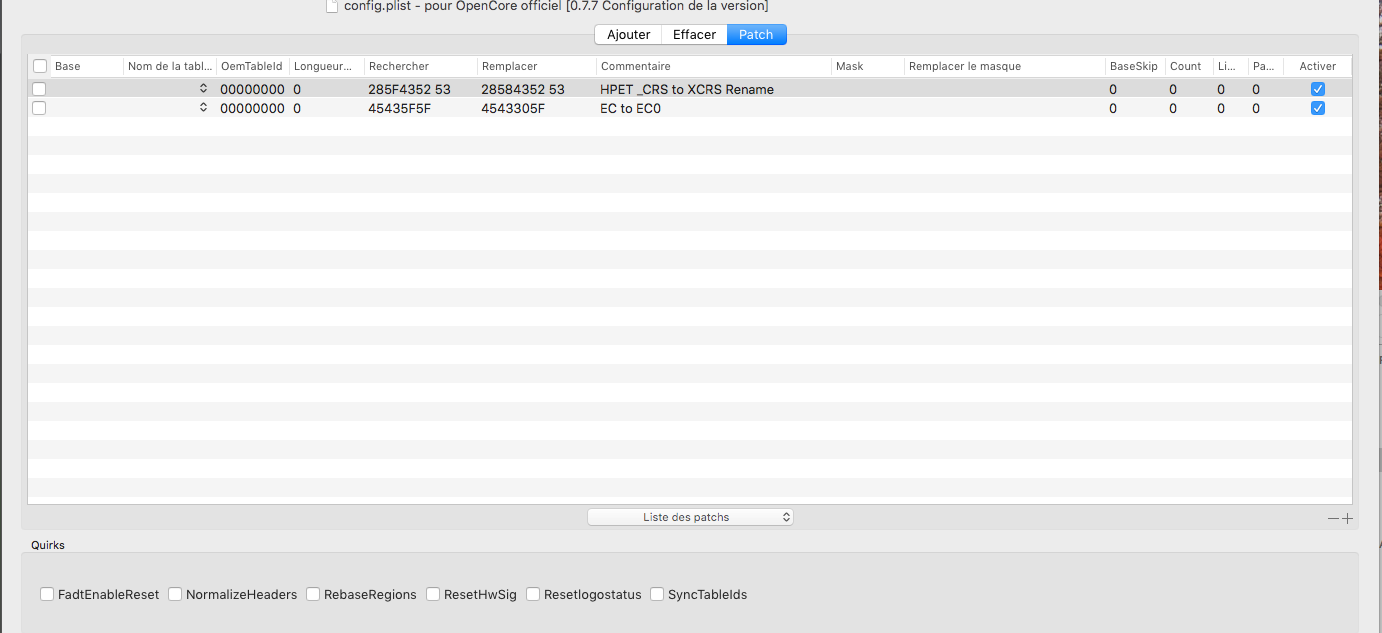Click the config.plist document icon in title
The height and width of the screenshot is (633, 1382).
(332, 6)
